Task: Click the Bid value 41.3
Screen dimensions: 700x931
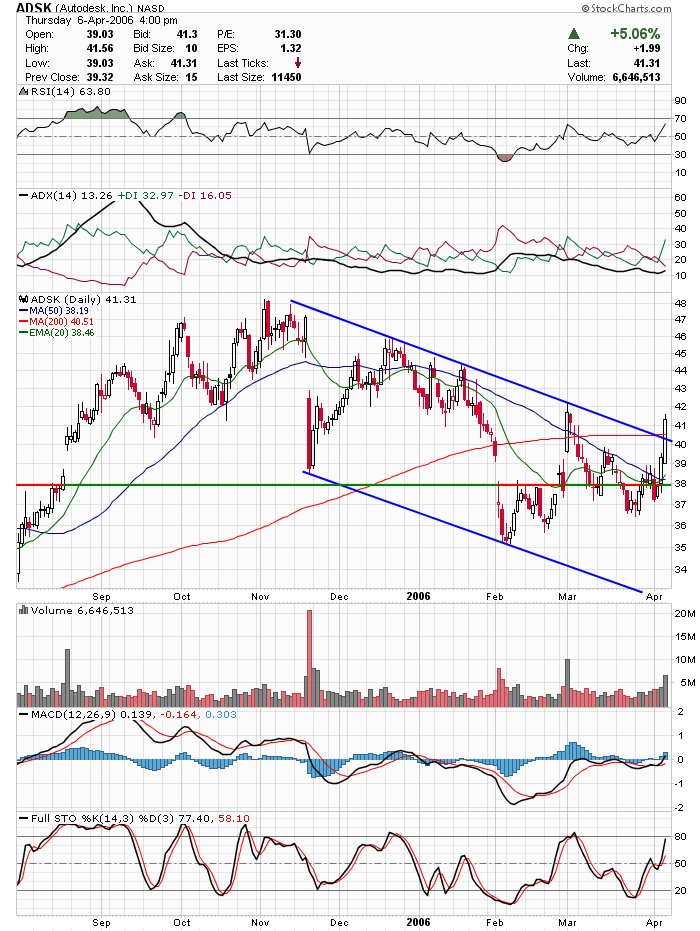Action: tap(186, 34)
